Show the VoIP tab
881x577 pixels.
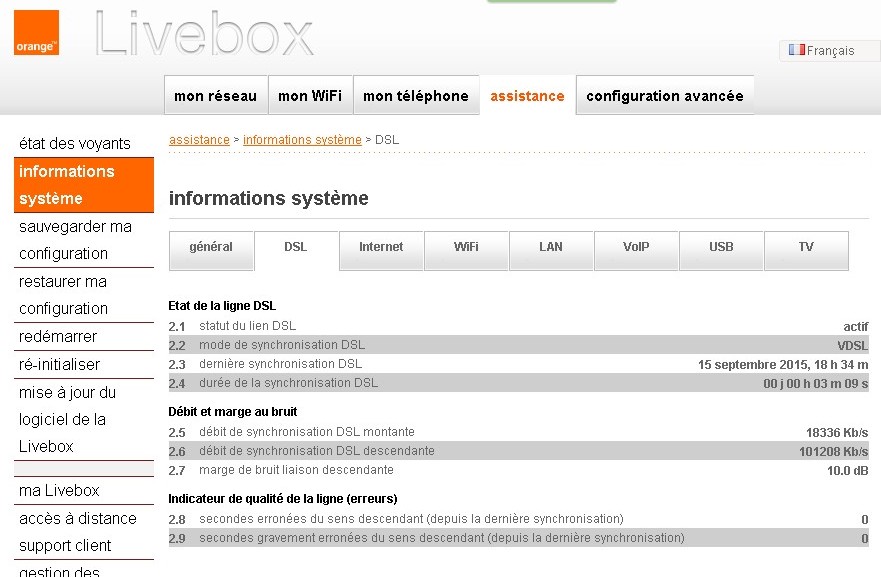click(636, 247)
